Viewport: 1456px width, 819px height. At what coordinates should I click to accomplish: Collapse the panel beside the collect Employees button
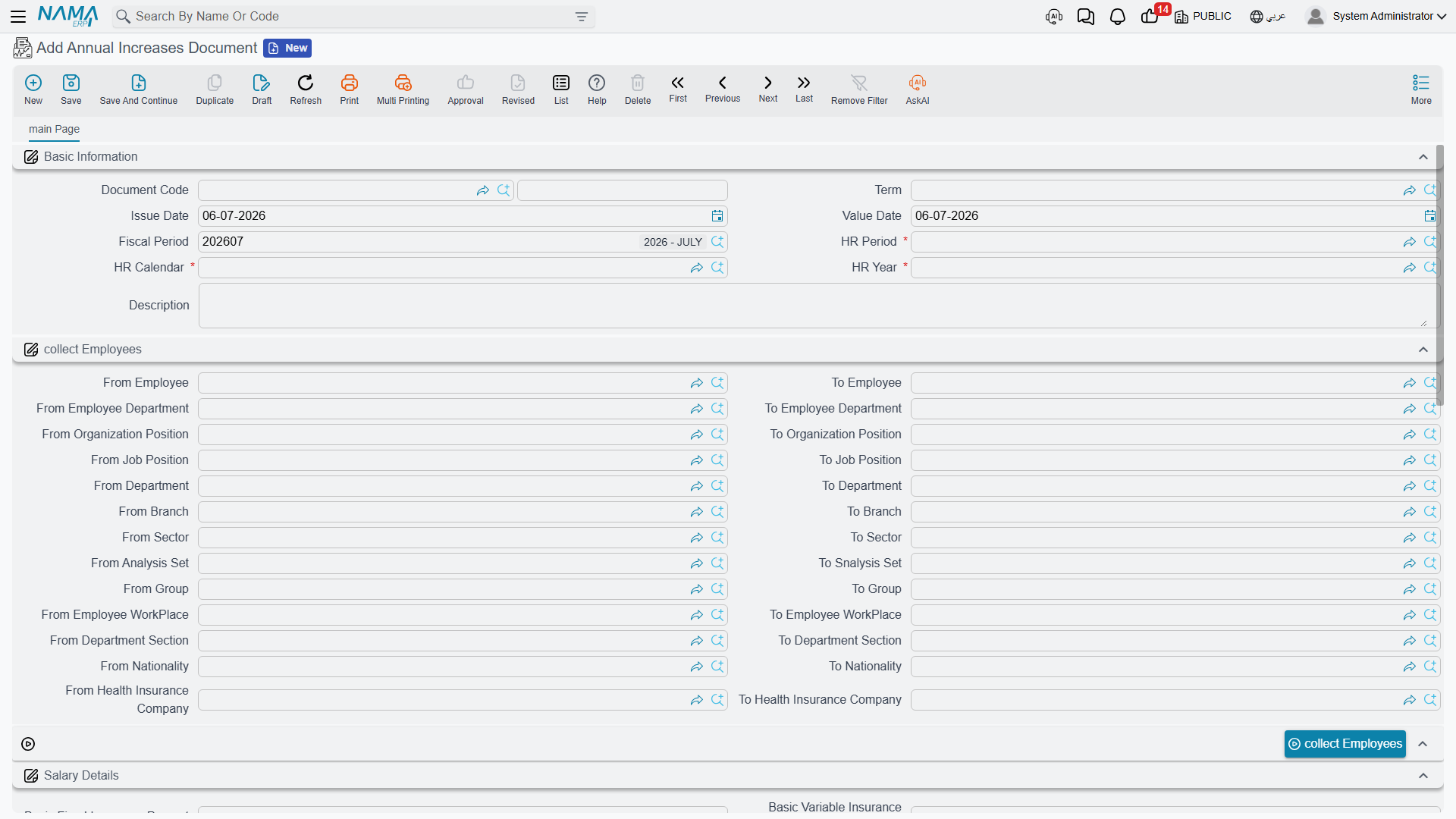pyautogui.click(x=1423, y=744)
